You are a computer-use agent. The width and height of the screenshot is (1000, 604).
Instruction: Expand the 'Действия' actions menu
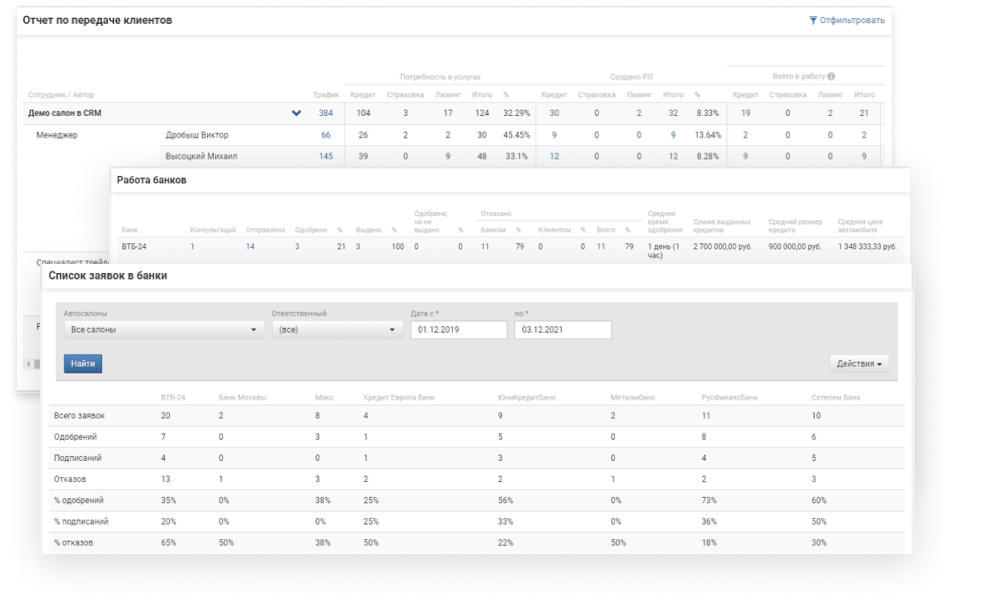tap(859, 364)
